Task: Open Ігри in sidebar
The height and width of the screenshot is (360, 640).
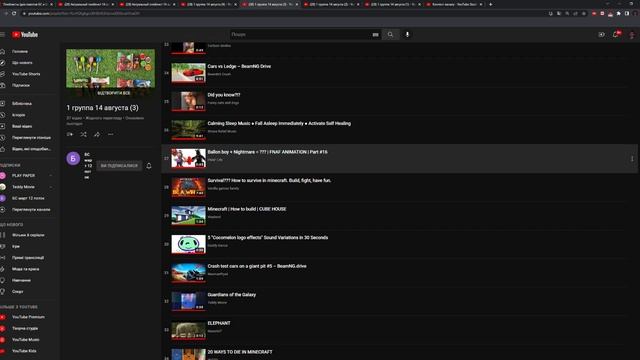Action: (x=16, y=247)
